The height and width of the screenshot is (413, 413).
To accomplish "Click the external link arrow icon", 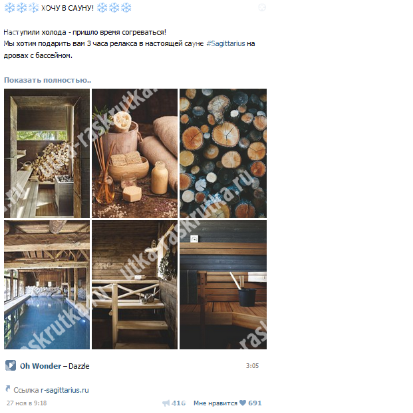I will (8, 389).
